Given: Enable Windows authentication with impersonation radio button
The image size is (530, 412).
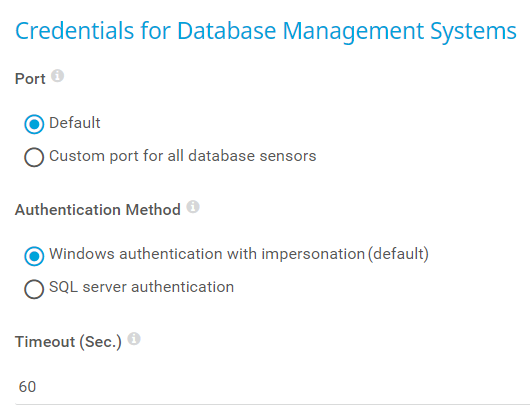Looking at the screenshot, I should (34, 256).
